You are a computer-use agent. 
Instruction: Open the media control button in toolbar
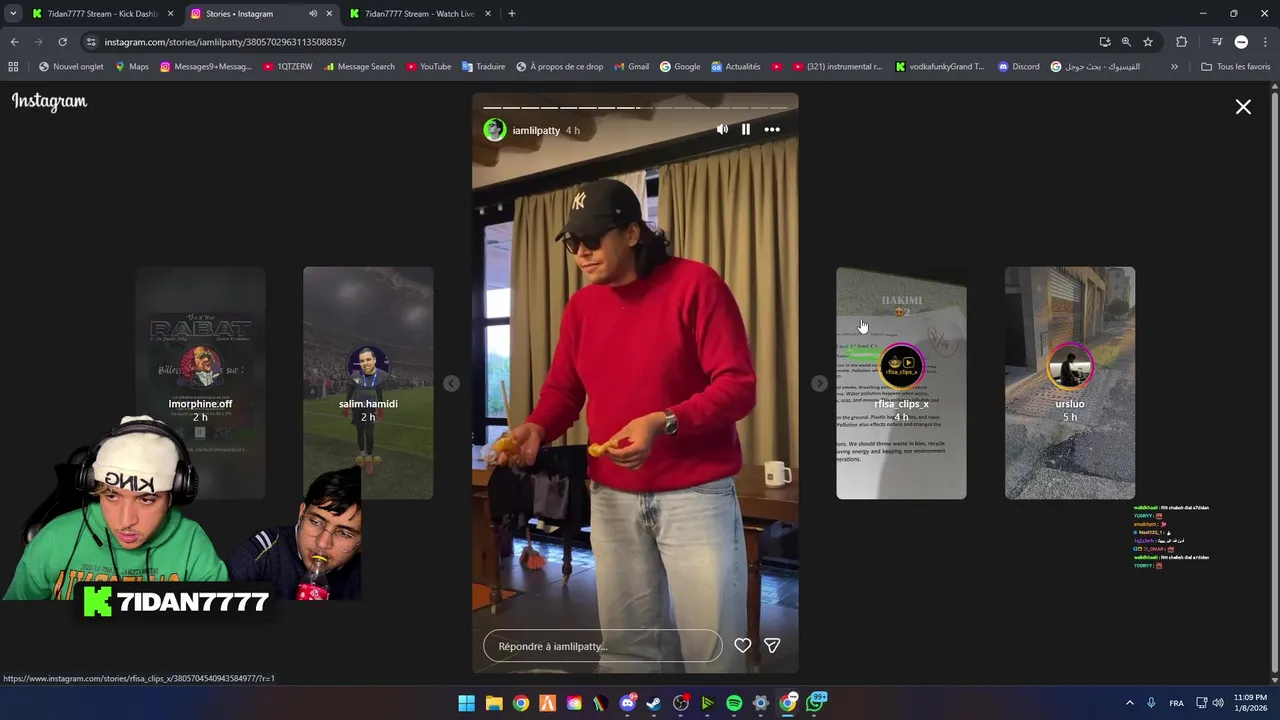[x=1217, y=42]
